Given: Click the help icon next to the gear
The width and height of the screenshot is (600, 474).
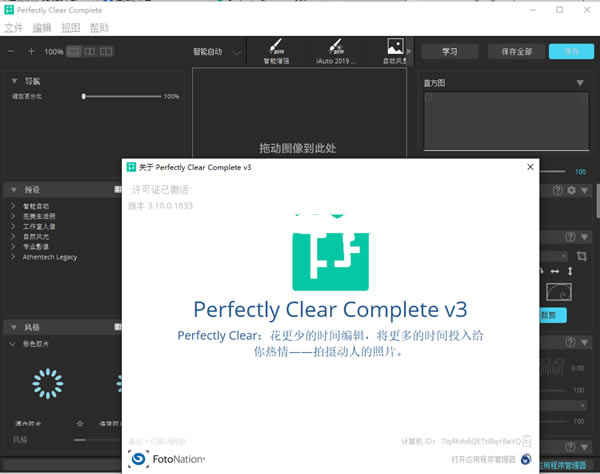Looking at the screenshot, I should click(558, 190).
